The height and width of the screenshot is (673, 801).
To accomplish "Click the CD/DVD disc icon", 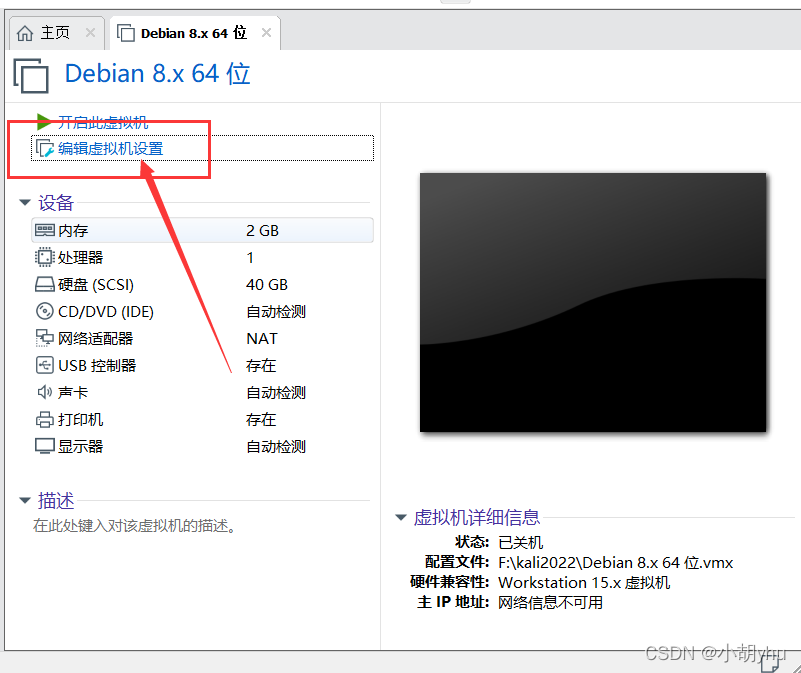I will [x=44, y=311].
